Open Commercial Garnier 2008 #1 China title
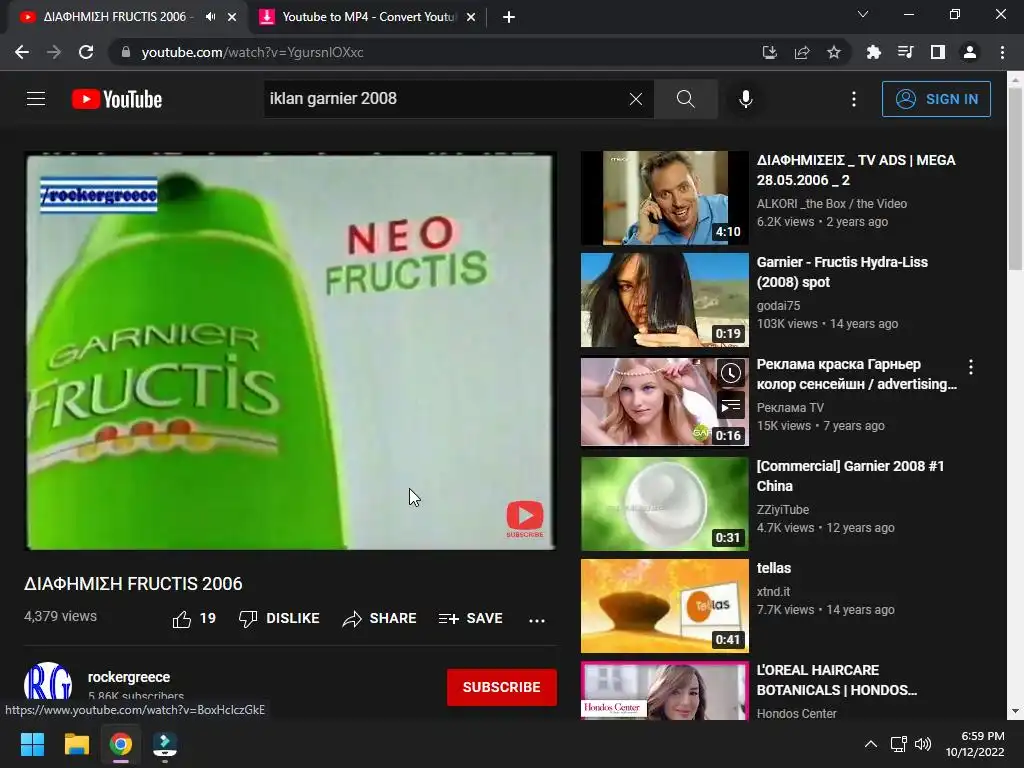The width and height of the screenshot is (1024, 768). click(850, 476)
